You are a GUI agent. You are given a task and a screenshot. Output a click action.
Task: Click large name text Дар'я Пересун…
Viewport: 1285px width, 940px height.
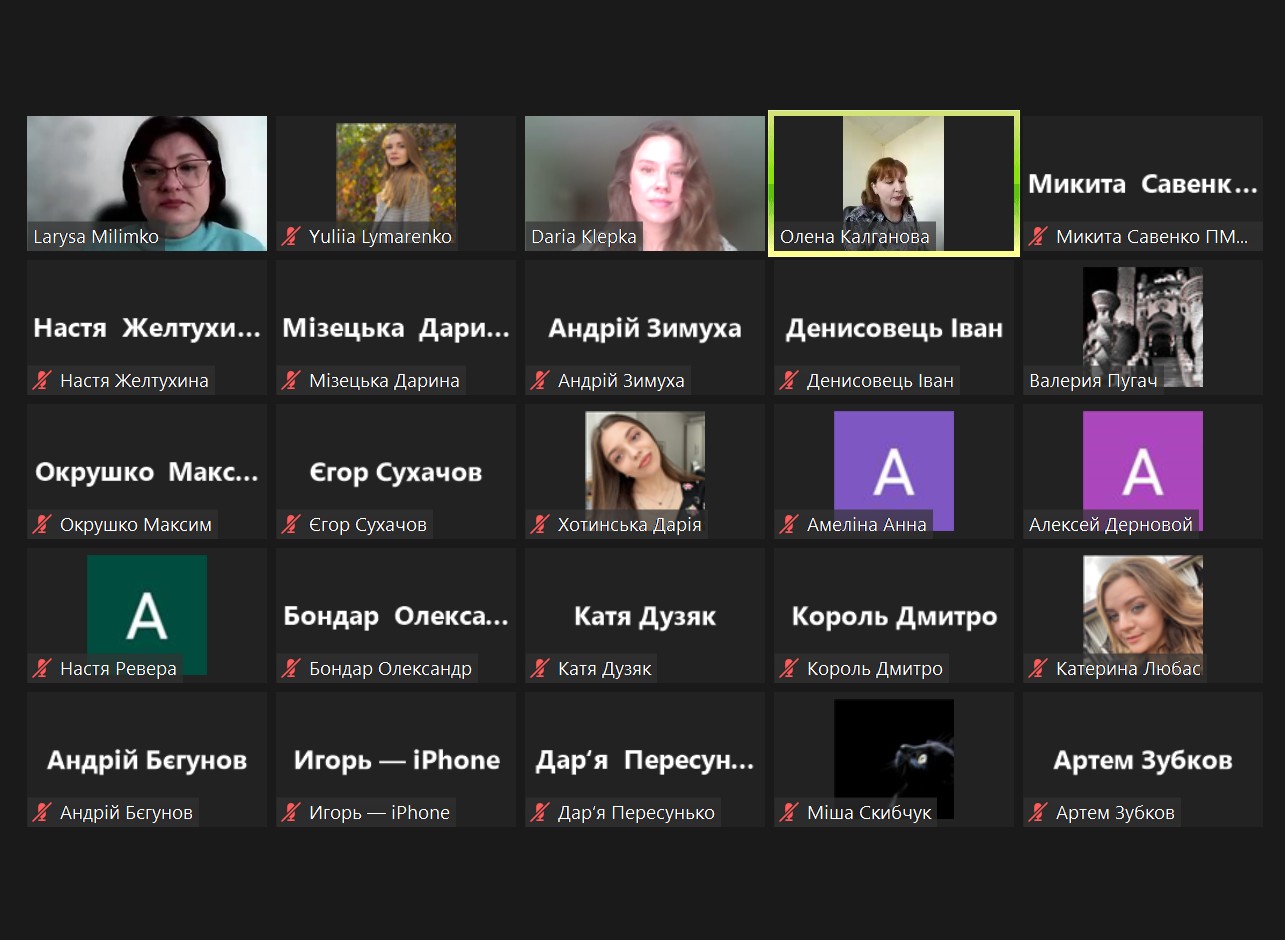(645, 760)
